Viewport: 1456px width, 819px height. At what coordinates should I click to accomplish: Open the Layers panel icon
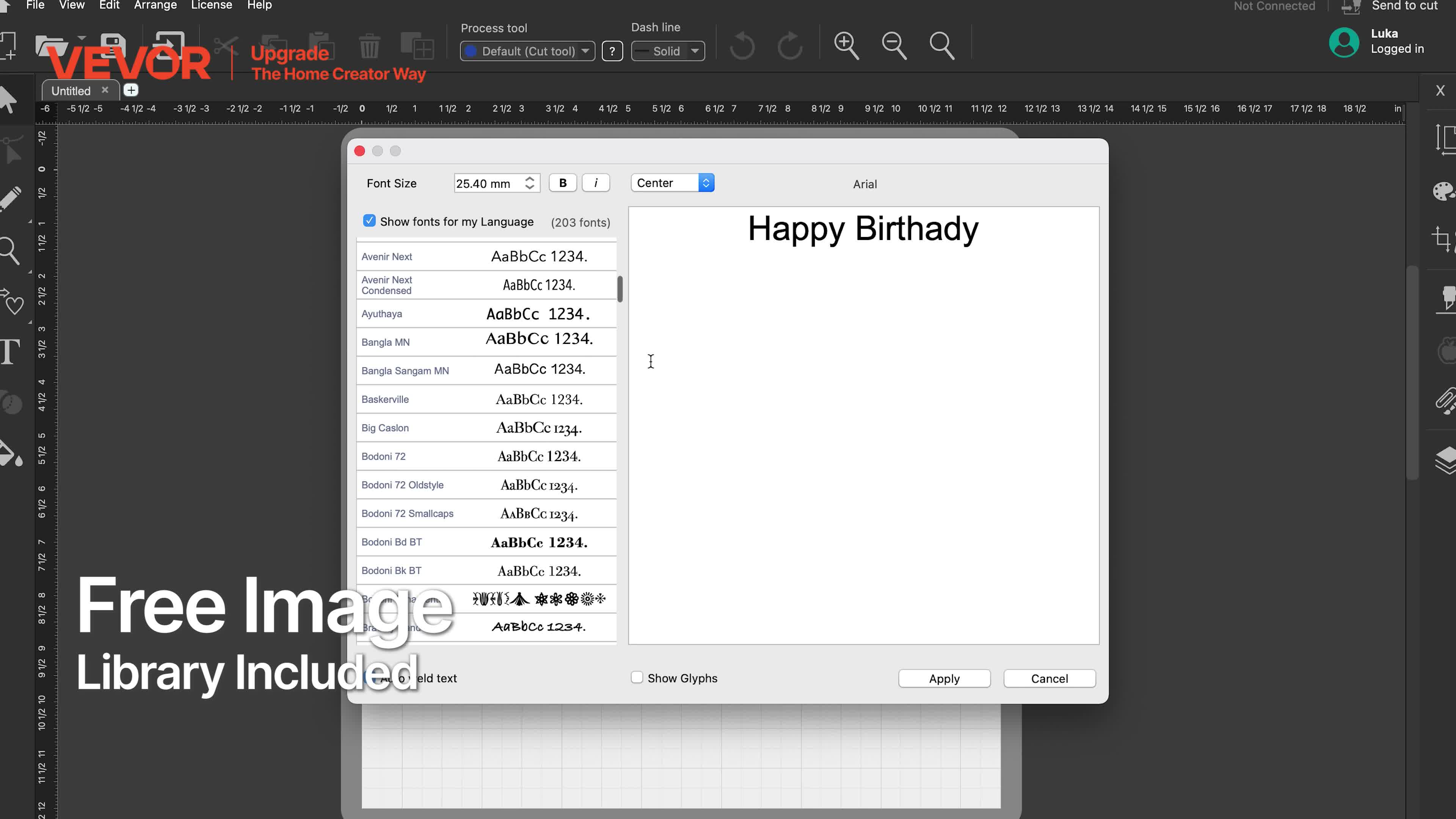(x=1446, y=460)
